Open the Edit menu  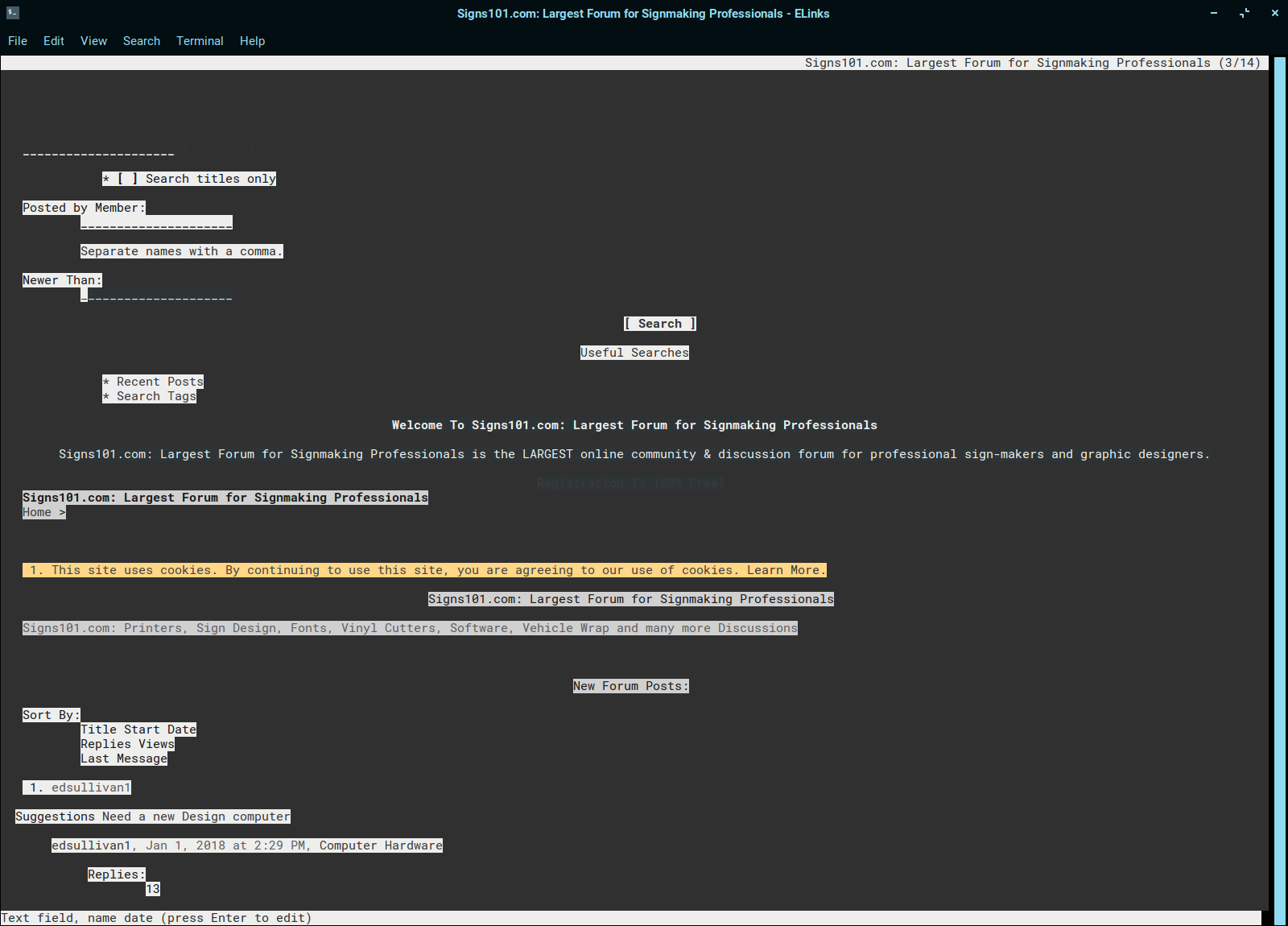(54, 41)
